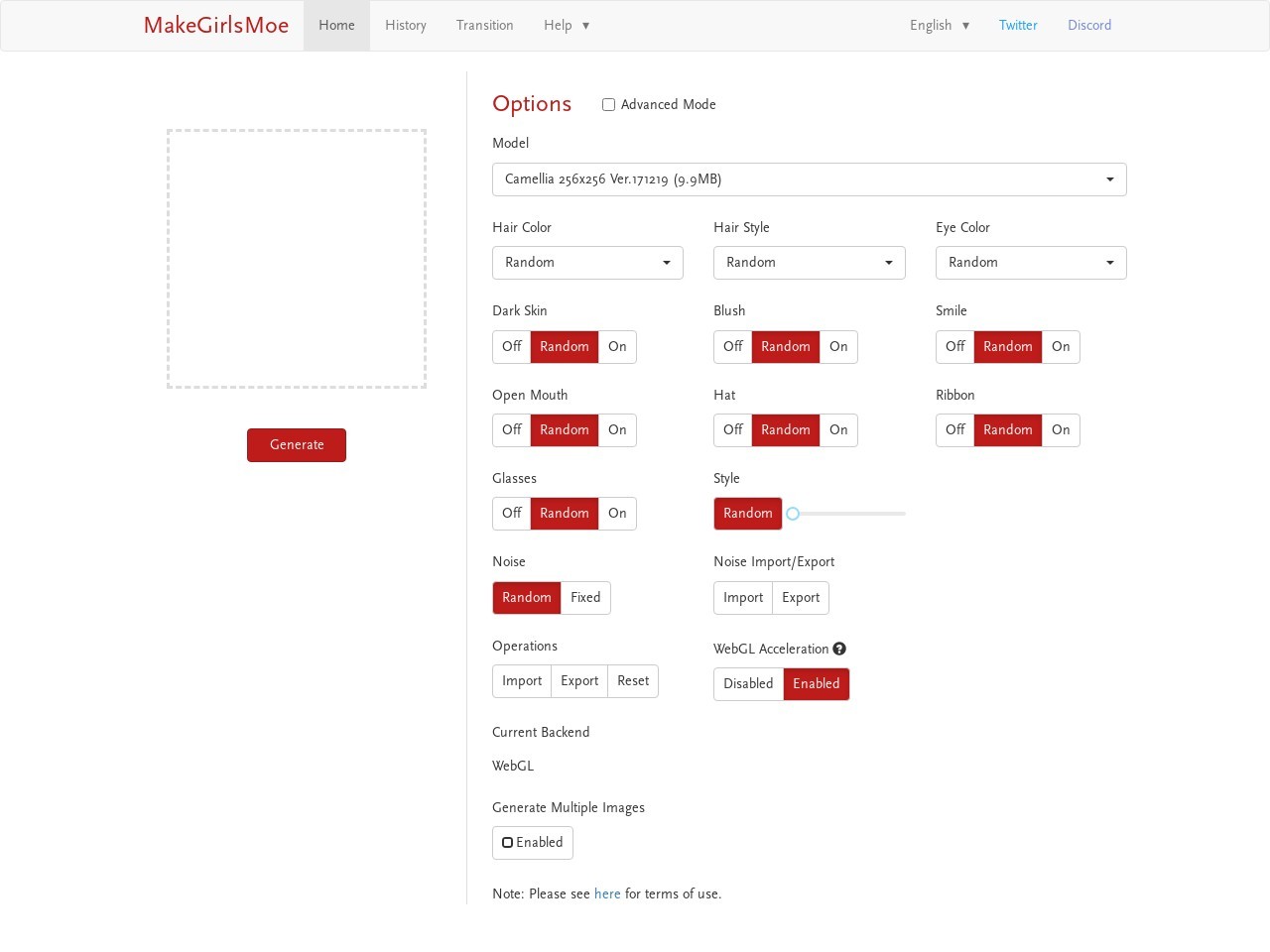This screenshot has width=1270, height=952.
Task: Open the Eye Color dropdown
Action: click(1030, 263)
